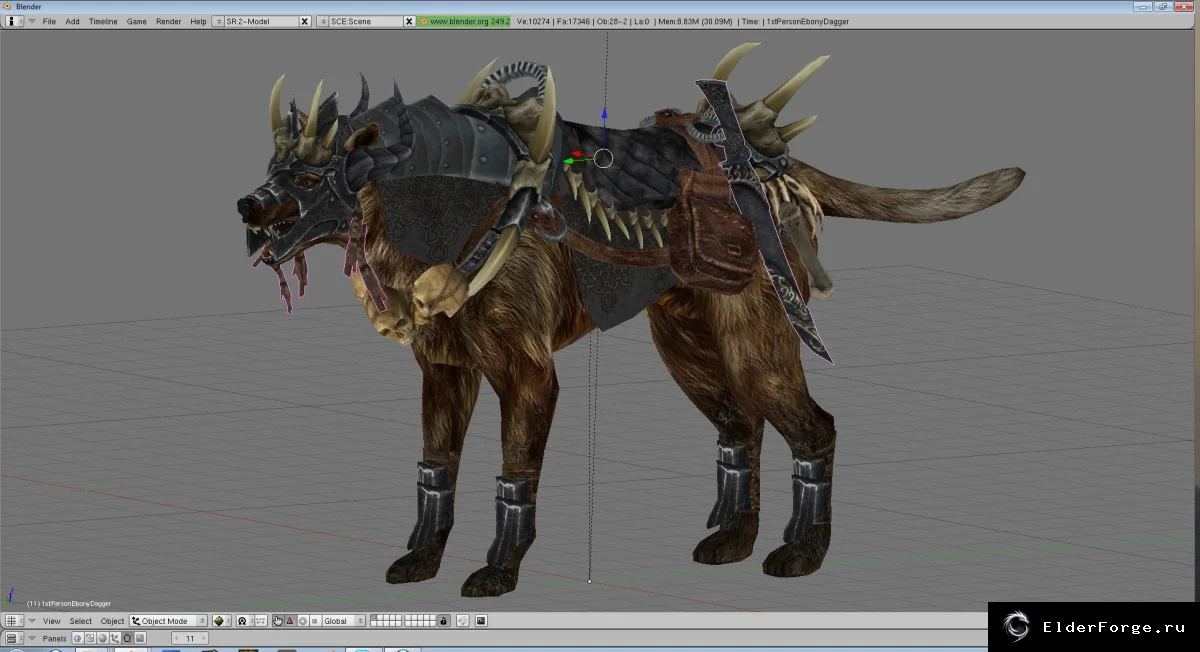The image size is (1200, 652).
Task: Switch to the Object context icon
Action: (115, 638)
